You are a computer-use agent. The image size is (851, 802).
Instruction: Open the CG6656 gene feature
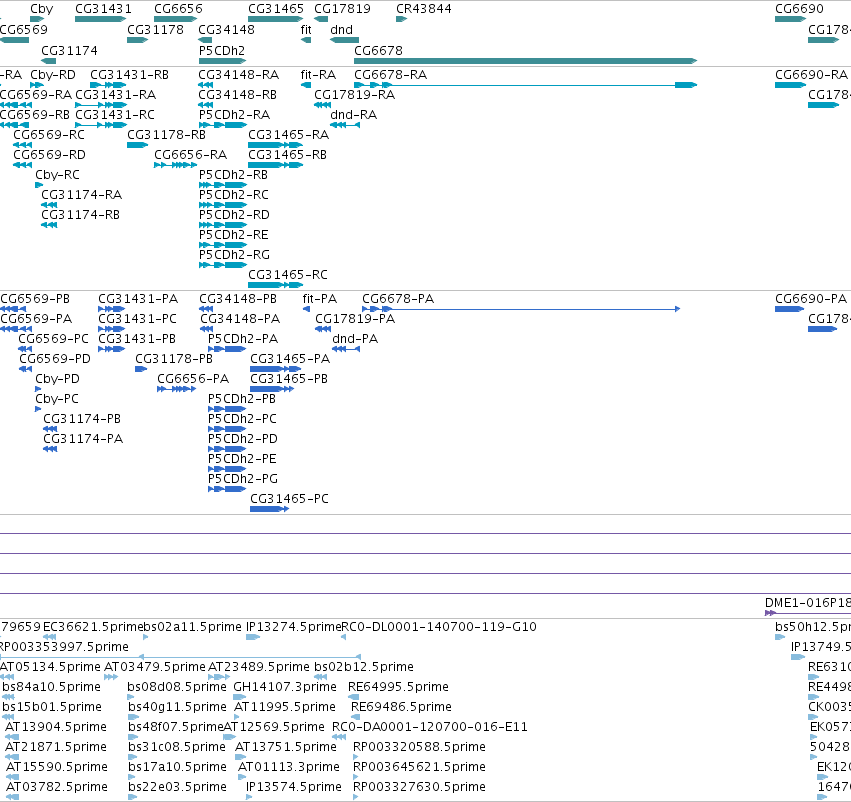[x=175, y=19]
